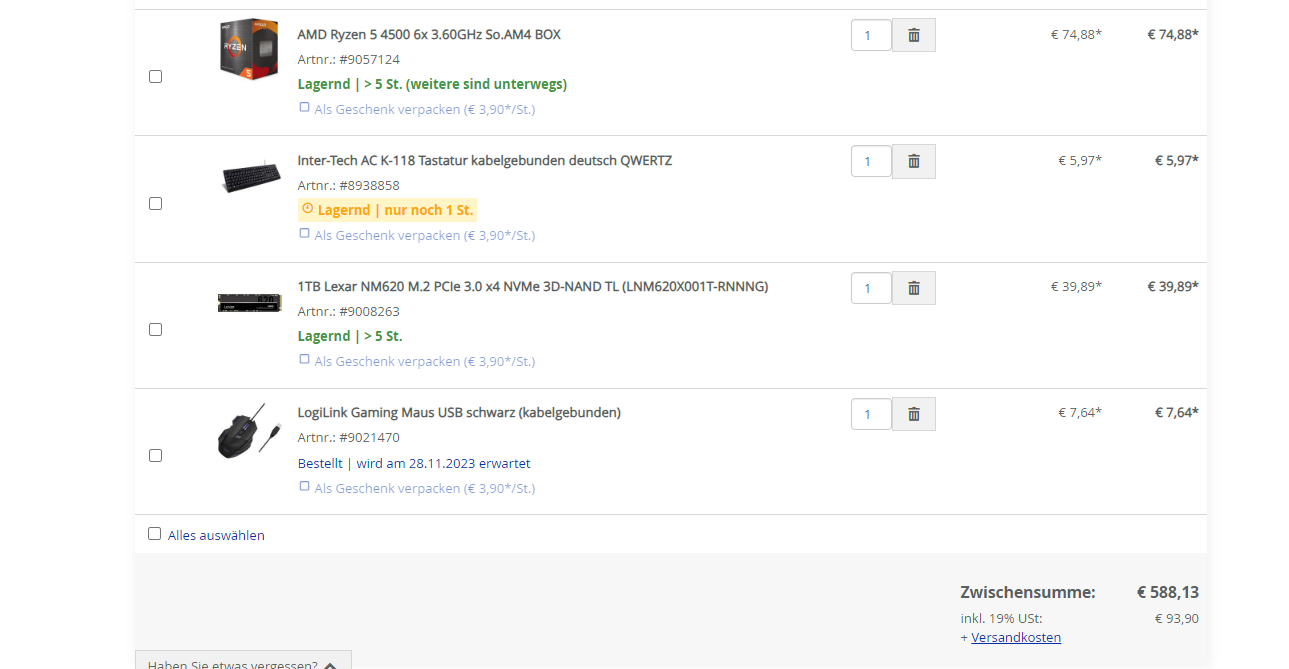Open 1TB Lexar NM620 product title
1289x669 pixels.
(533, 286)
